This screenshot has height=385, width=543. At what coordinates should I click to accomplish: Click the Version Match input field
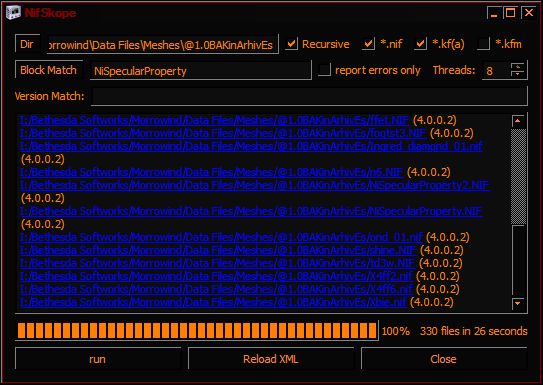point(309,96)
